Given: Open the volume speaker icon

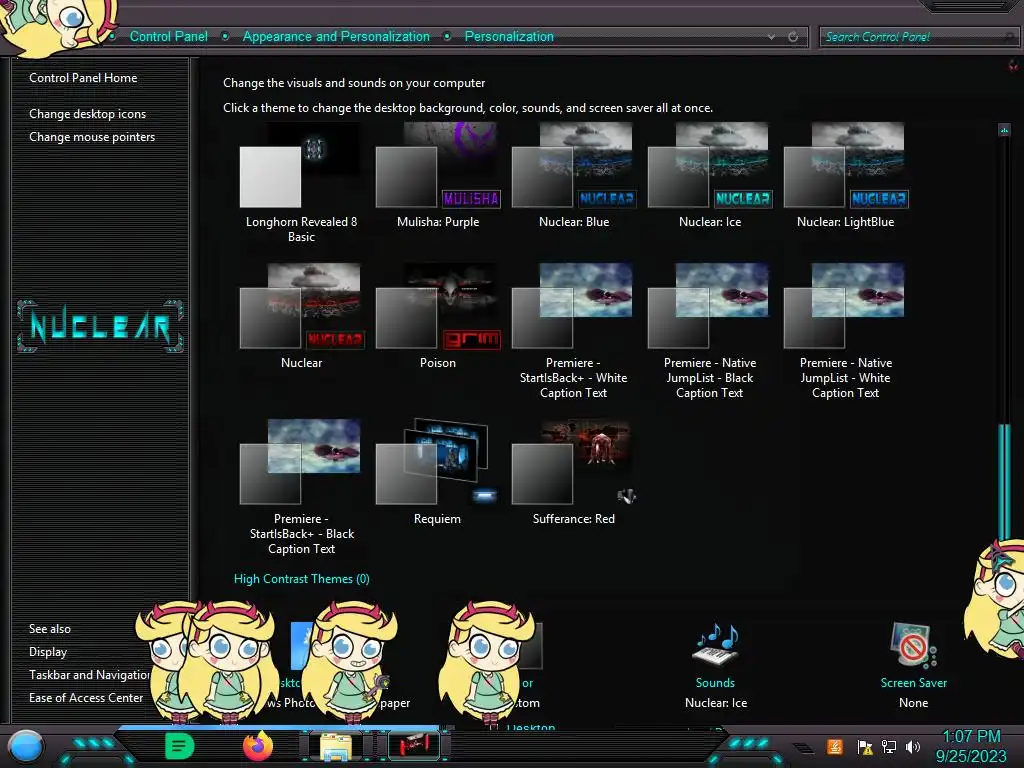Looking at the screenshot, I should (x=913, y=746).
